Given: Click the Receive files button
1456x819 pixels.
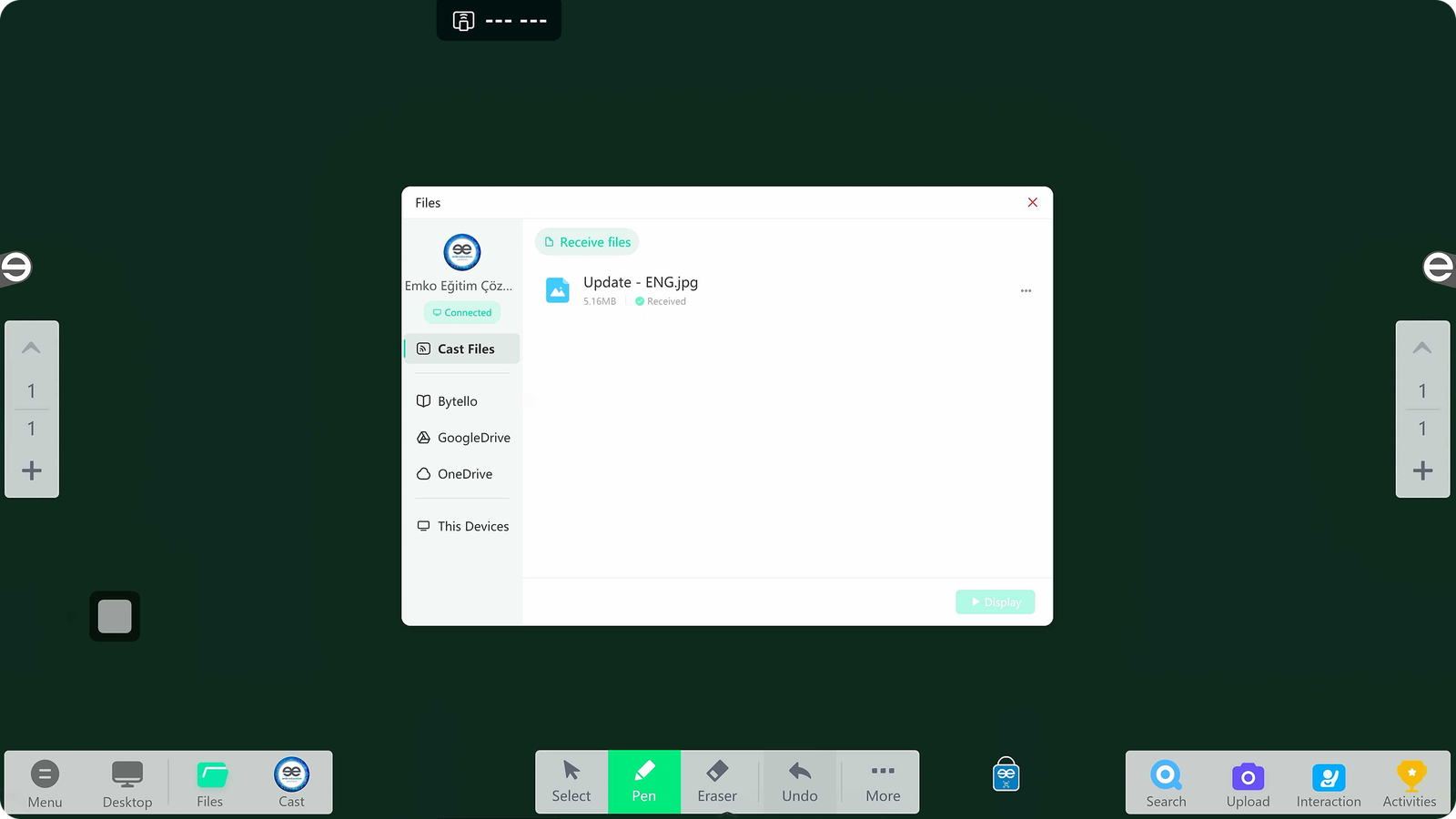Looking at the screenshot, I should pyautogui.click(x=587, y=242).
